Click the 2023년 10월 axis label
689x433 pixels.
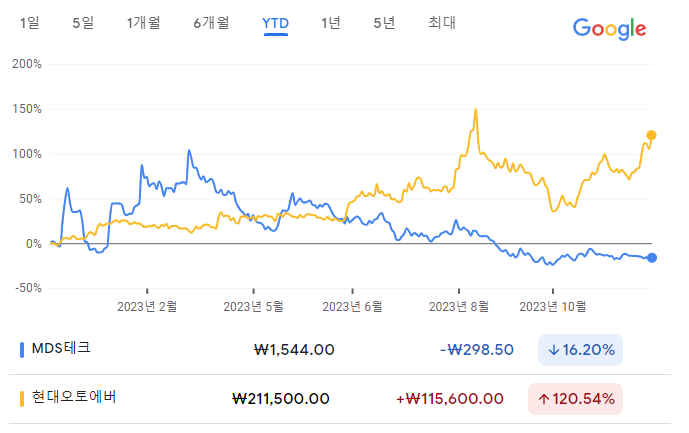[x=553, y=306]
